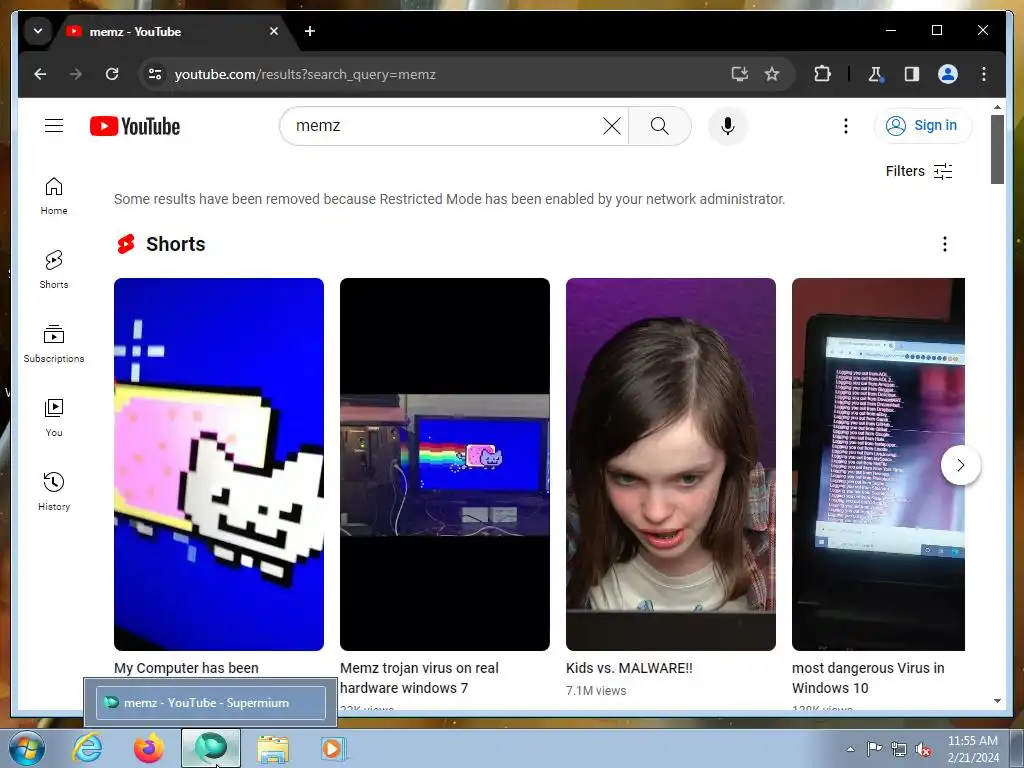Go to YouTube home via logo
This screenshot has height=768, width=1024.
(135, 126)
